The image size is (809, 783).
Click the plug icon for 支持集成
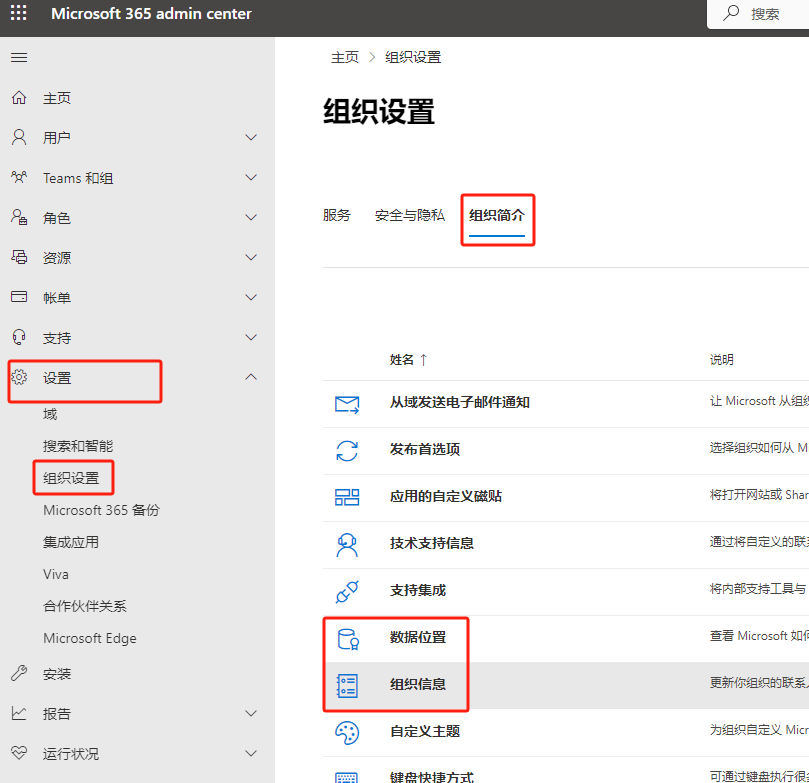(347, 592)
